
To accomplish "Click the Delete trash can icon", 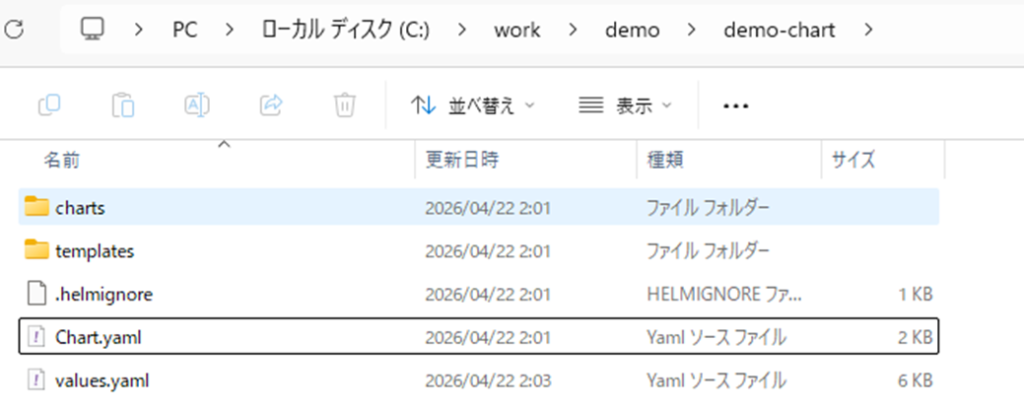I will tap(344, 105).
